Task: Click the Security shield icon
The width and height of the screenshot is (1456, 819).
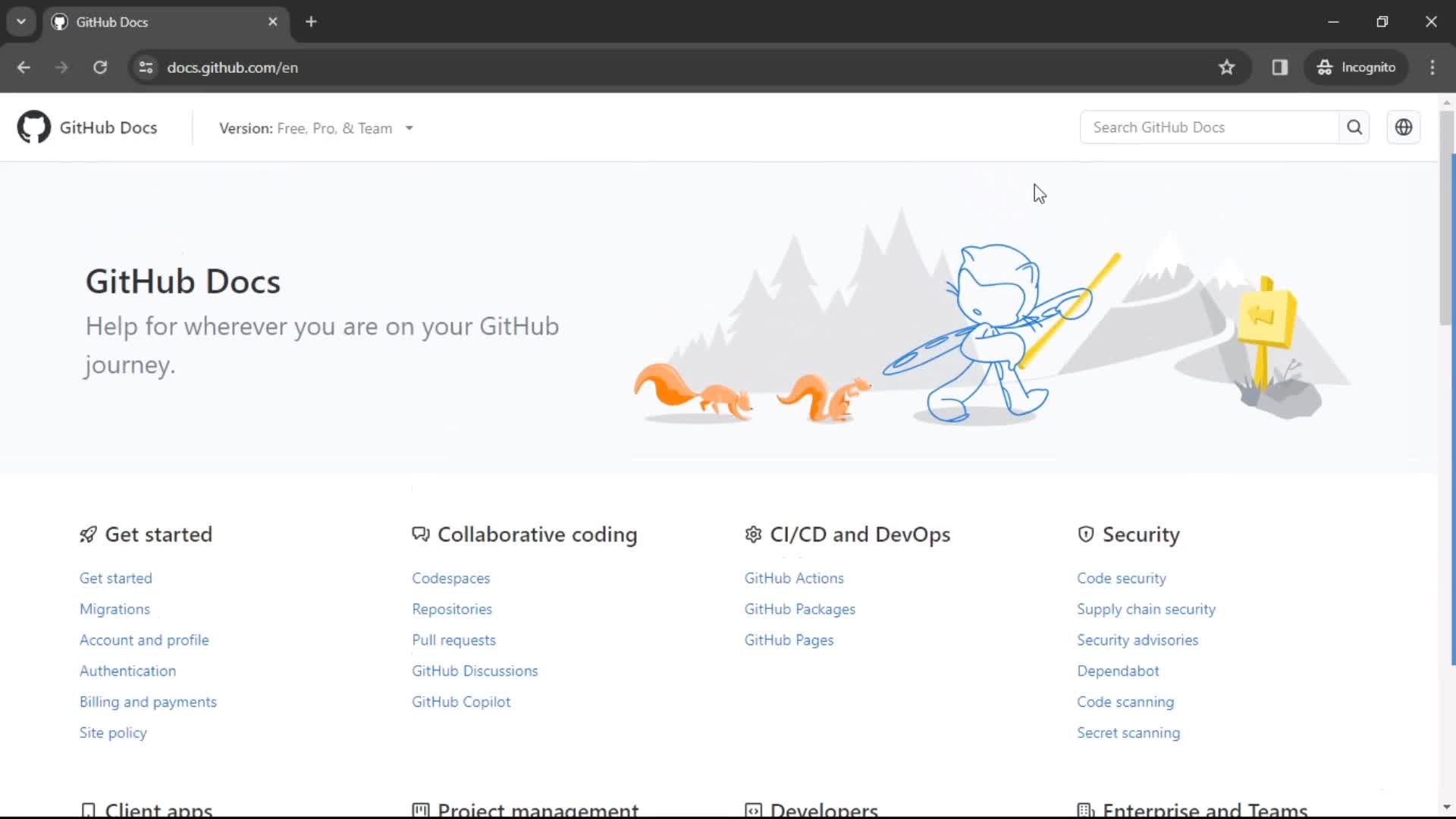Action: 1086,535
